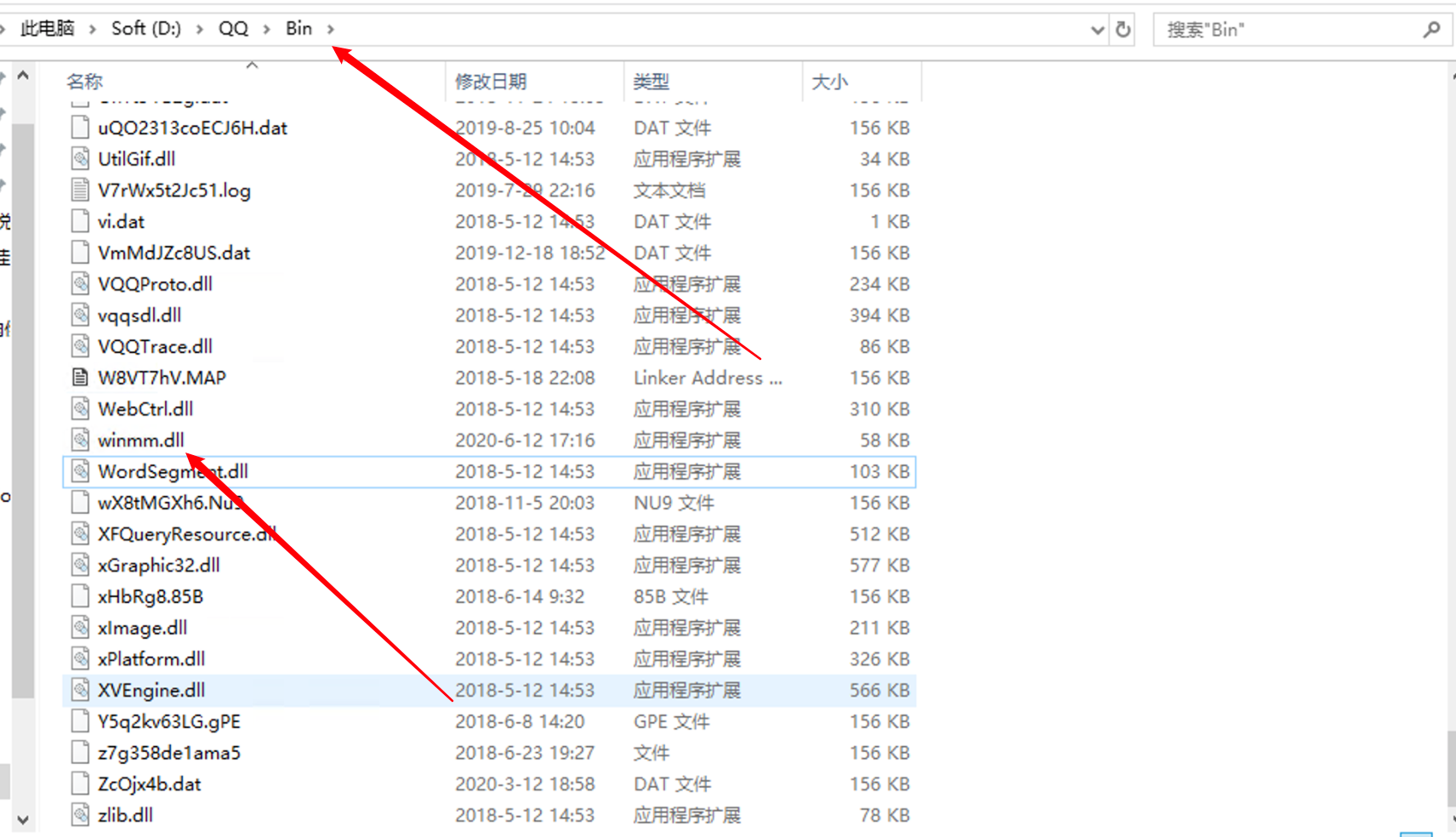Image resolution: width=1456 pixels, height=837 pixels.
Task: Select the xPlatform.dll file icon
Action: pyautogui.click(x=80, y=659)
